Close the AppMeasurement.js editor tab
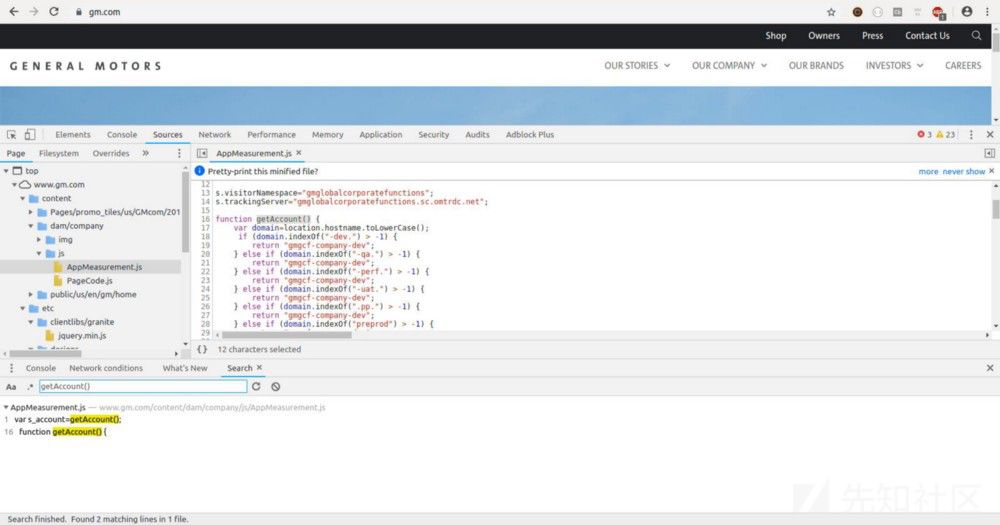The width and height of the screenshot is (1000, 525). tap(298, 153)
